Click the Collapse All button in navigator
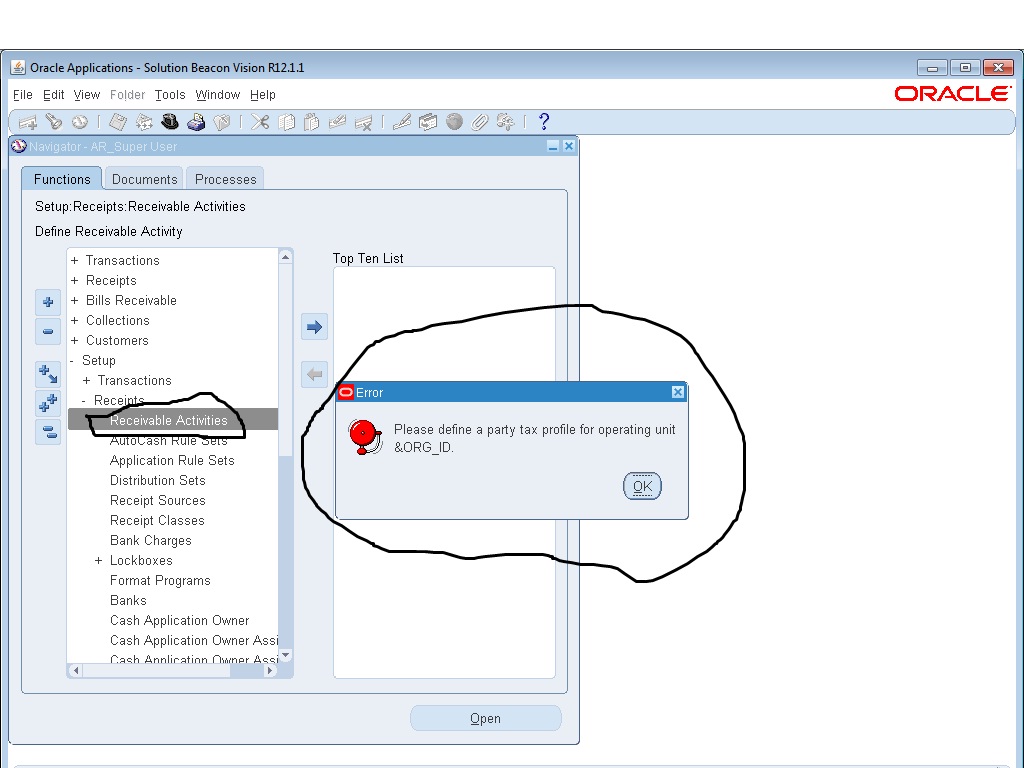 tap(47, 432)
